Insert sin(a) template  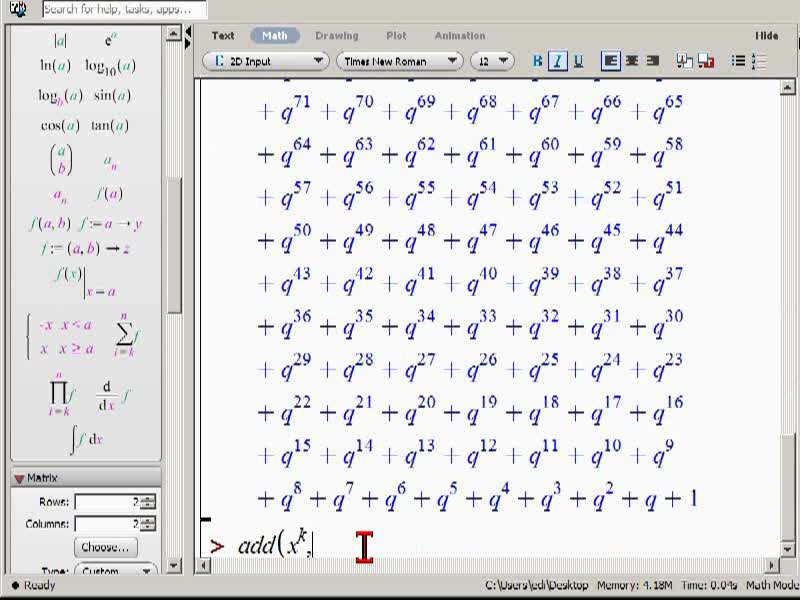click(112, 96)
